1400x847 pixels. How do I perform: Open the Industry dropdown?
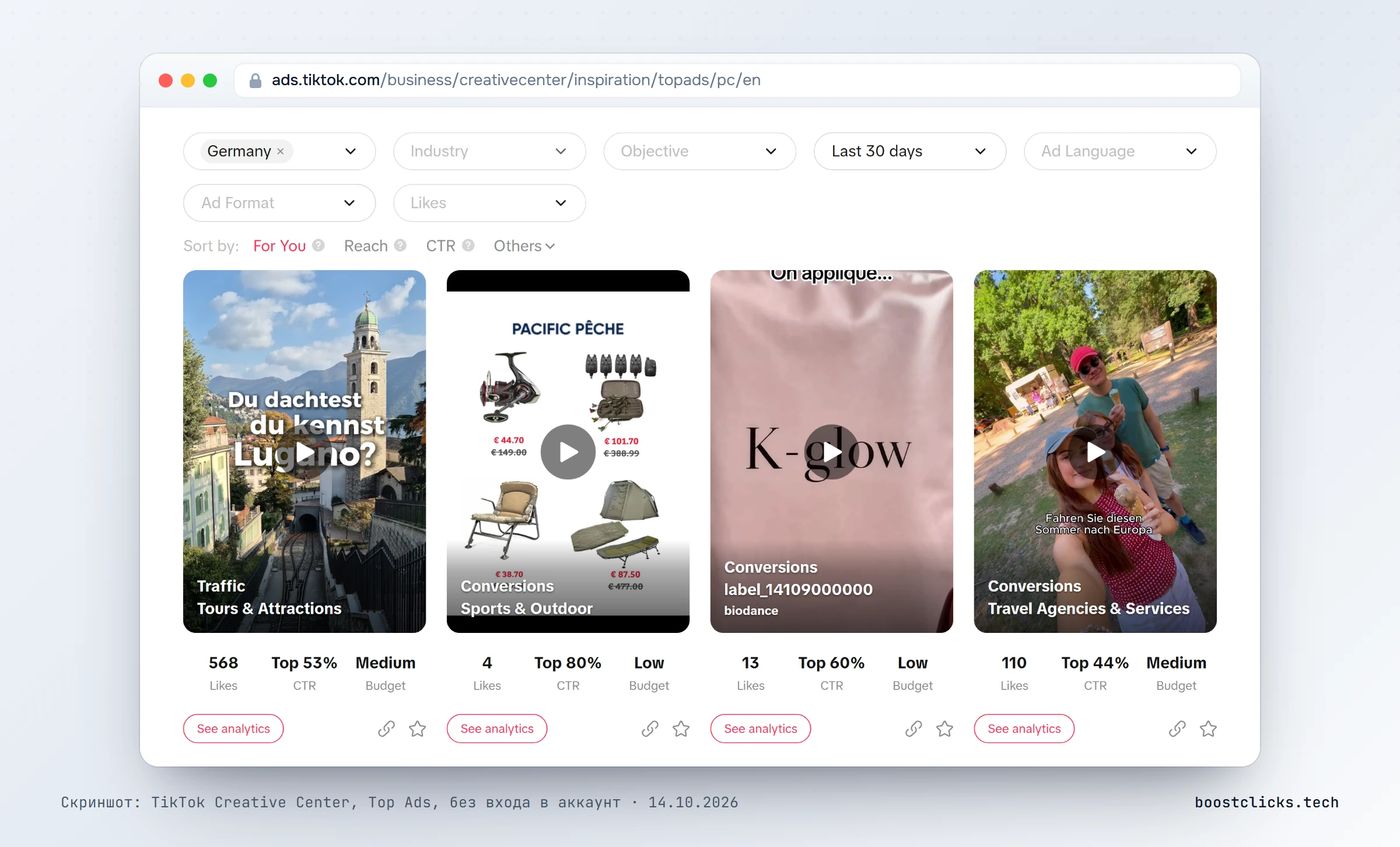(489, 151)
